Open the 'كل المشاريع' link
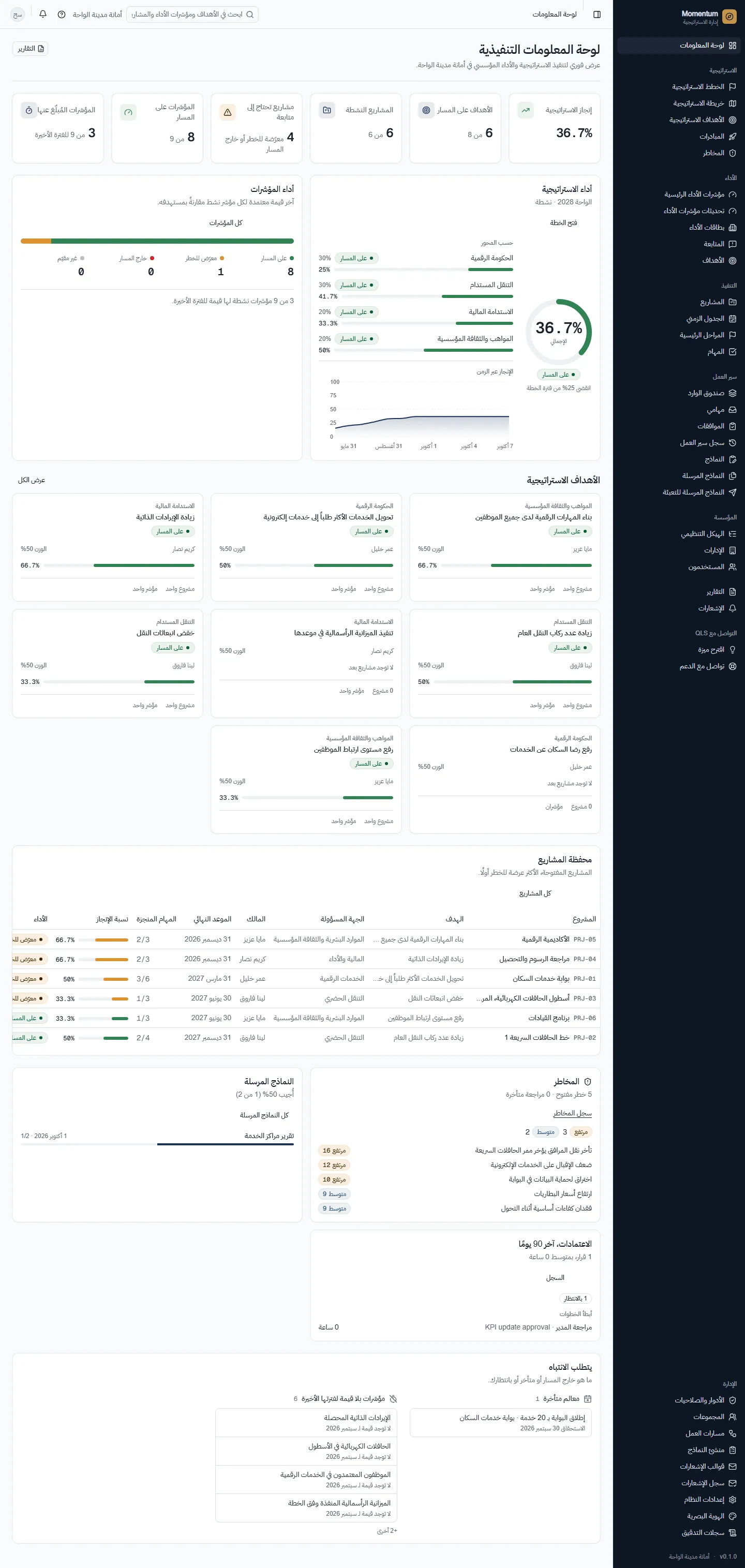Screen dimensions: 745x1568 pos(535,893)
